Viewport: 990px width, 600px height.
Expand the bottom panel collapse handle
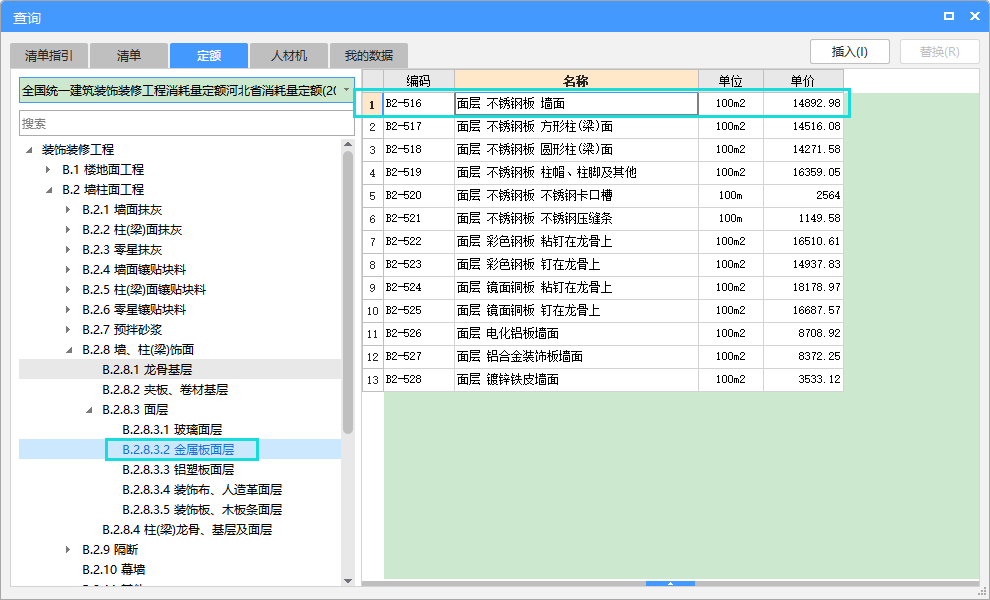(671, 584)
